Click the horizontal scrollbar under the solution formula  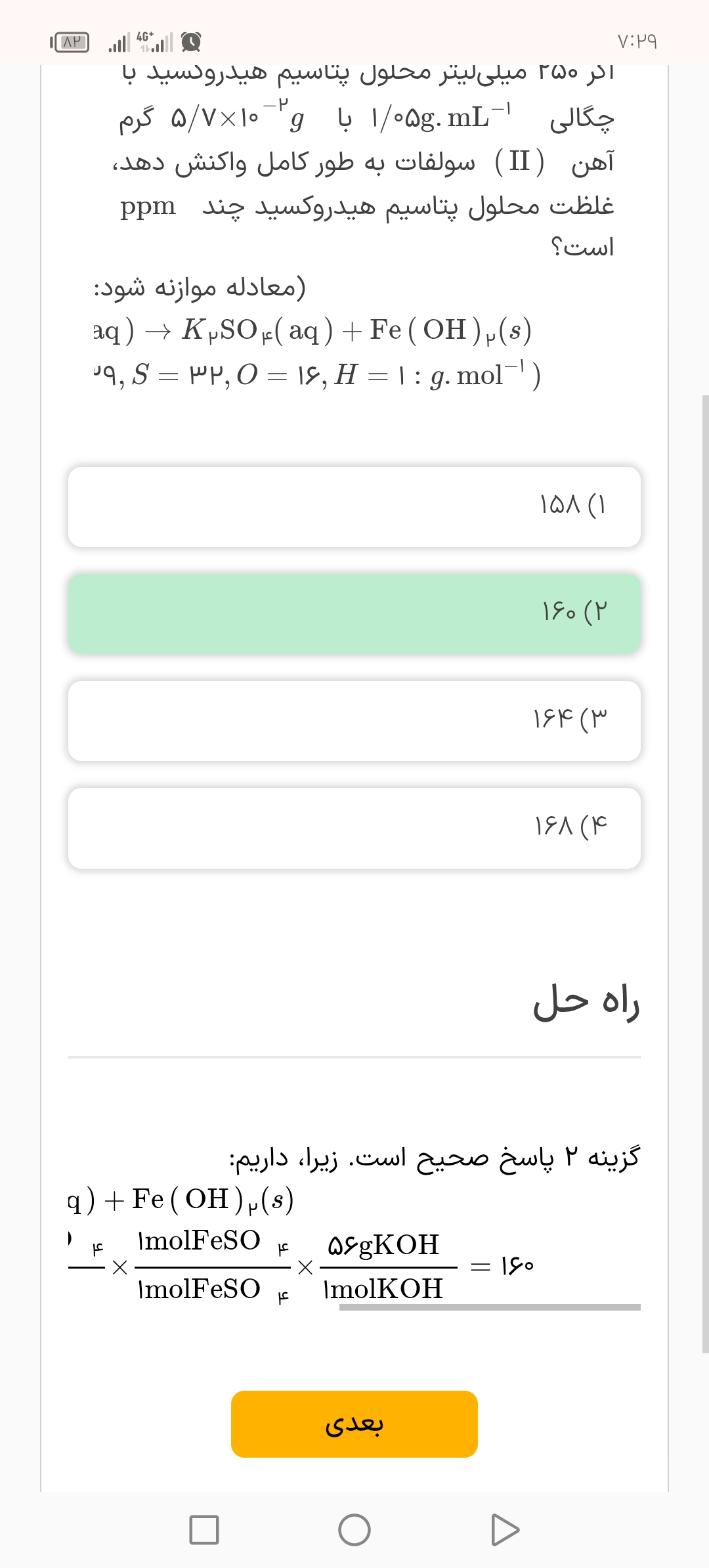point(489,1307)
